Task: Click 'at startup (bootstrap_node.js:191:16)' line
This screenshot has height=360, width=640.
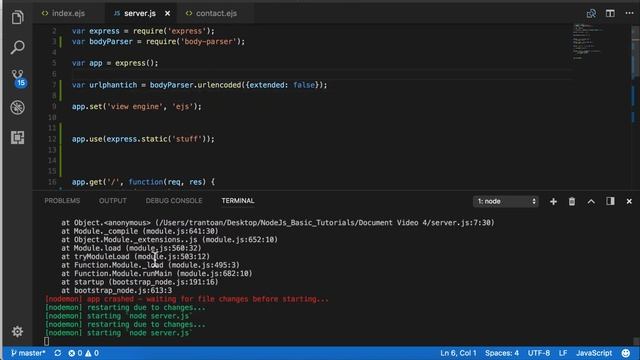Action: [140, 282]
